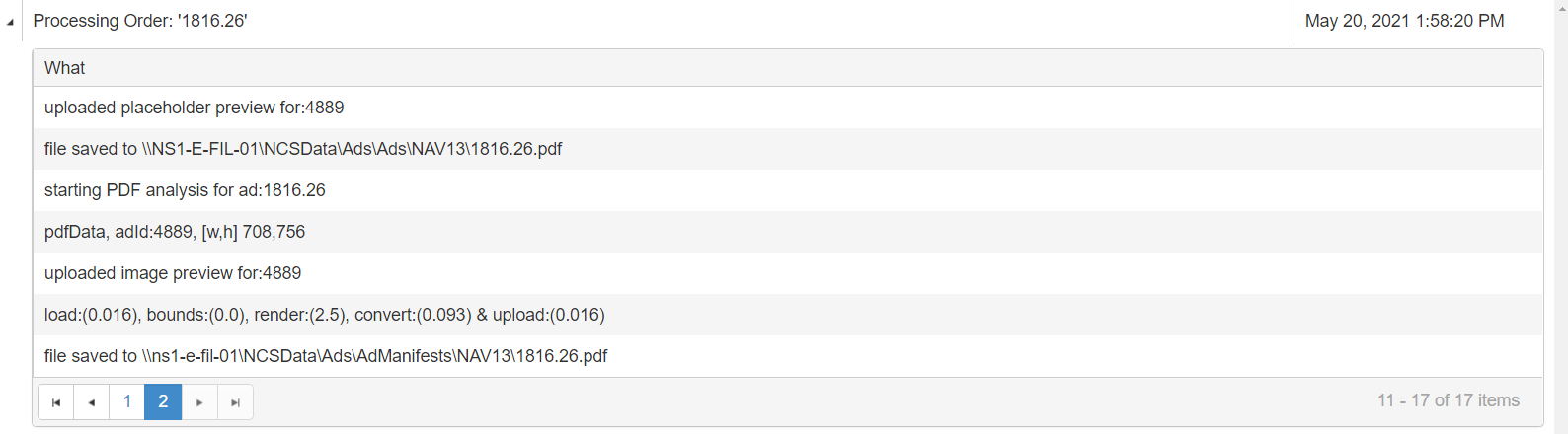Click the 'May 20, 2021 1:58:20 PM' timestamp
1568x434 pixels.
(1404, 21)
